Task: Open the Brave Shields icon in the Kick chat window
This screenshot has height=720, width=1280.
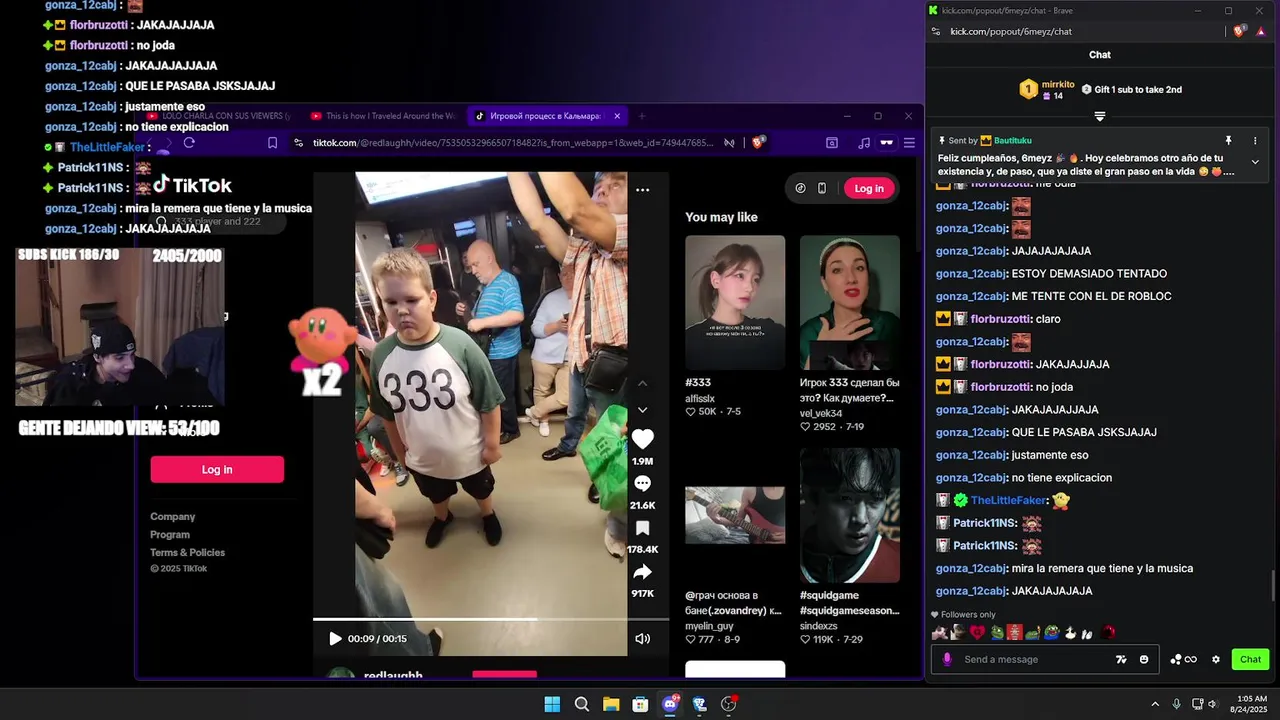Action: coord(1239,31)
